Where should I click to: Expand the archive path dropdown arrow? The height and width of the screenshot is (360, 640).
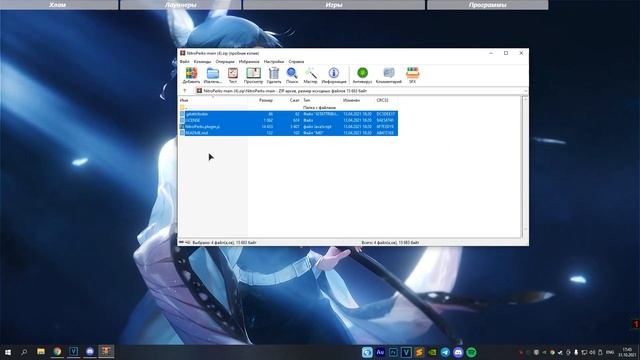(x=525, y=91)
